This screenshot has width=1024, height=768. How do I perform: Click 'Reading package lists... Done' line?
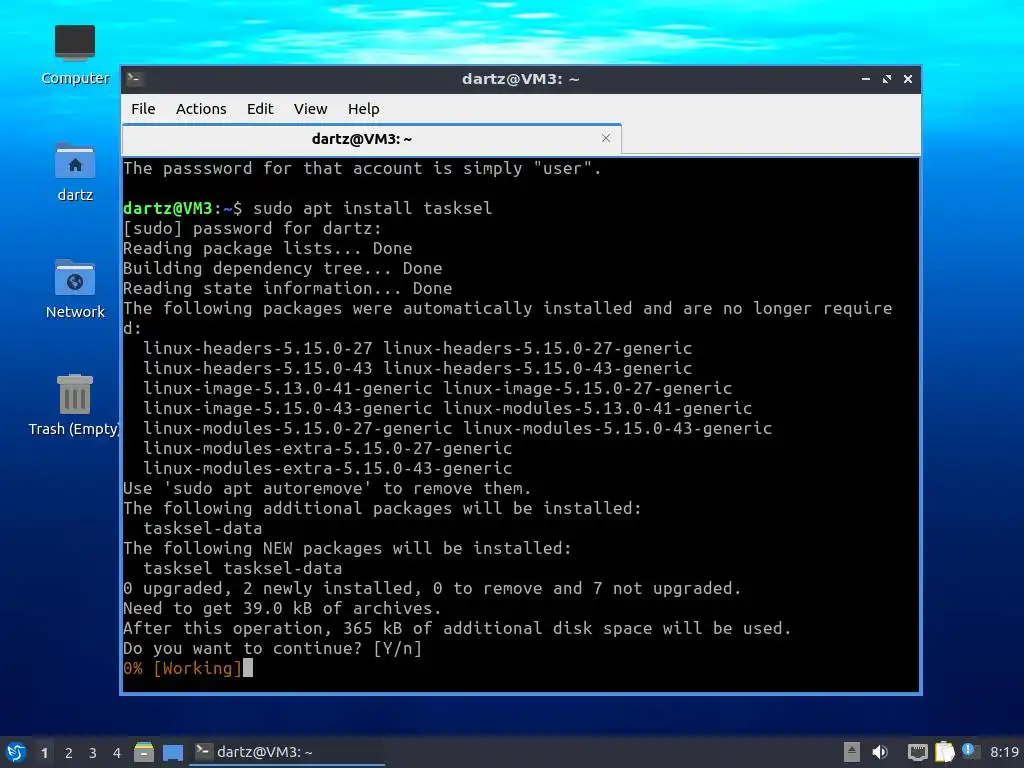[x=268, y=249]
